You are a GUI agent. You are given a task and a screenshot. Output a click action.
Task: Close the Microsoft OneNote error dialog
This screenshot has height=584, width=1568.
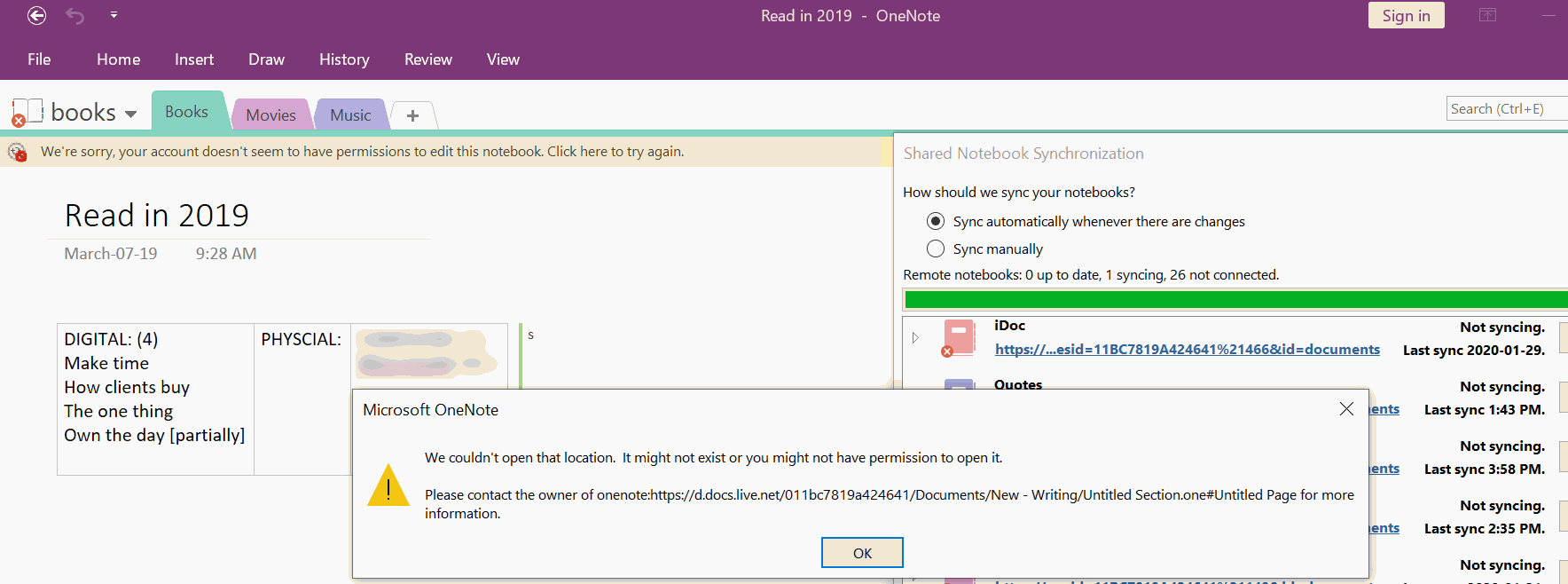click(x=1346, y=408)
